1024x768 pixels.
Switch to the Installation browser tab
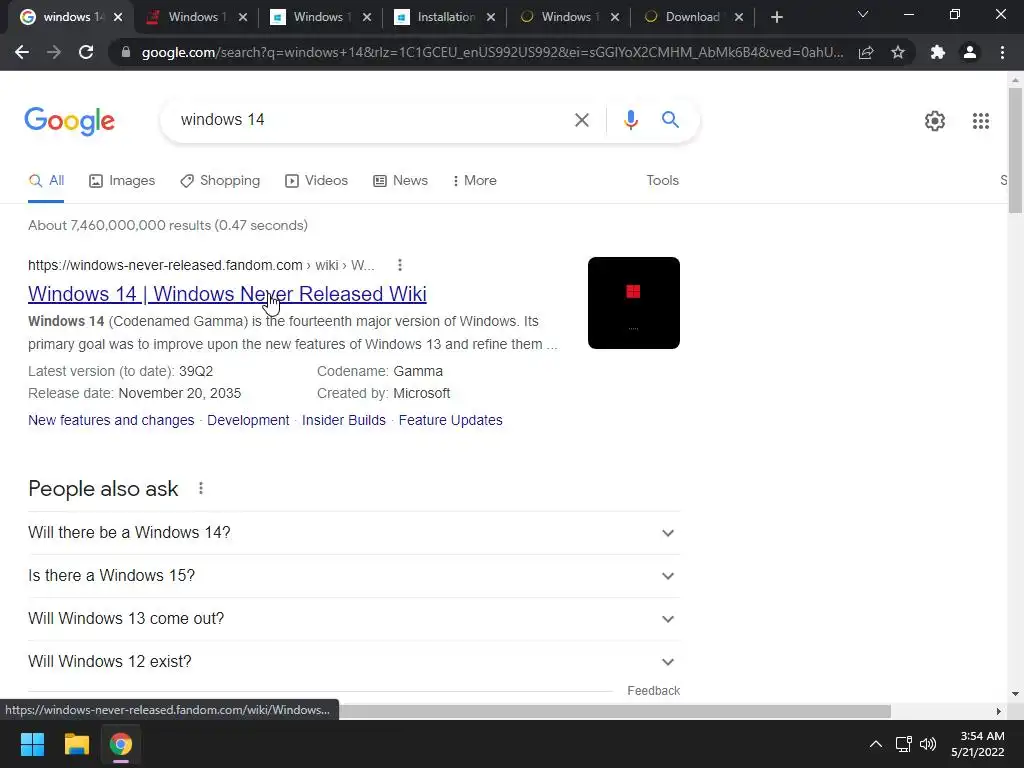[444, 17]
